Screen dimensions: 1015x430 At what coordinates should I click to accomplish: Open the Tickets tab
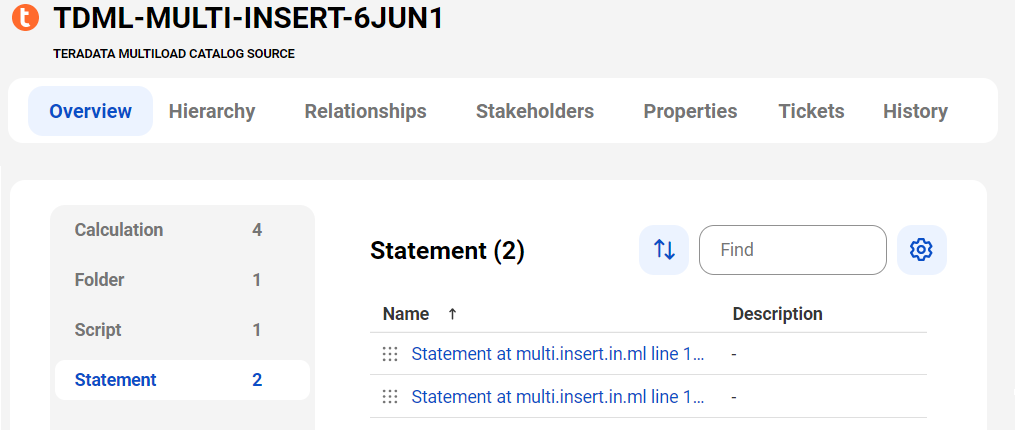click(811, 111)
